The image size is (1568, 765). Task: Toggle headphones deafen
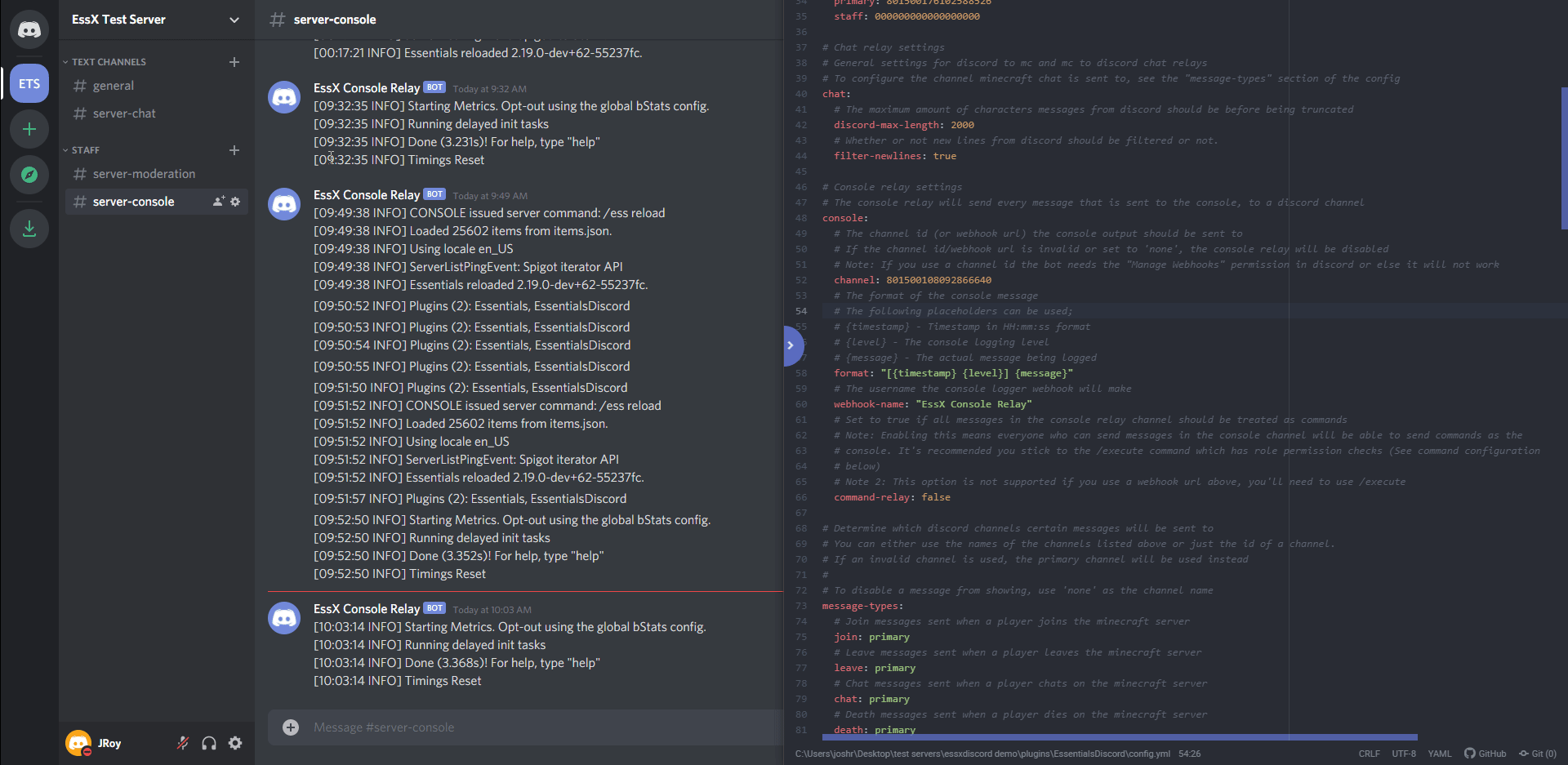click(x=209, y=743)
